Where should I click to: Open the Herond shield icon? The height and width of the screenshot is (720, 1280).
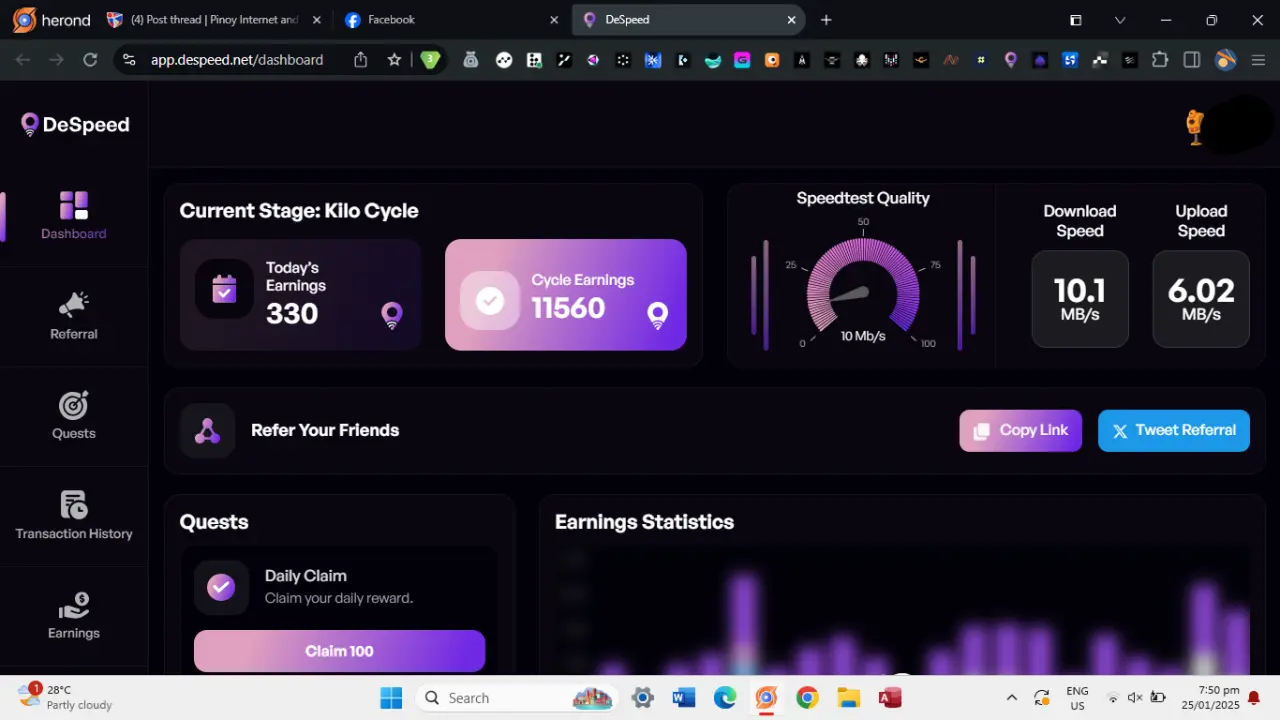click(431, 60)
